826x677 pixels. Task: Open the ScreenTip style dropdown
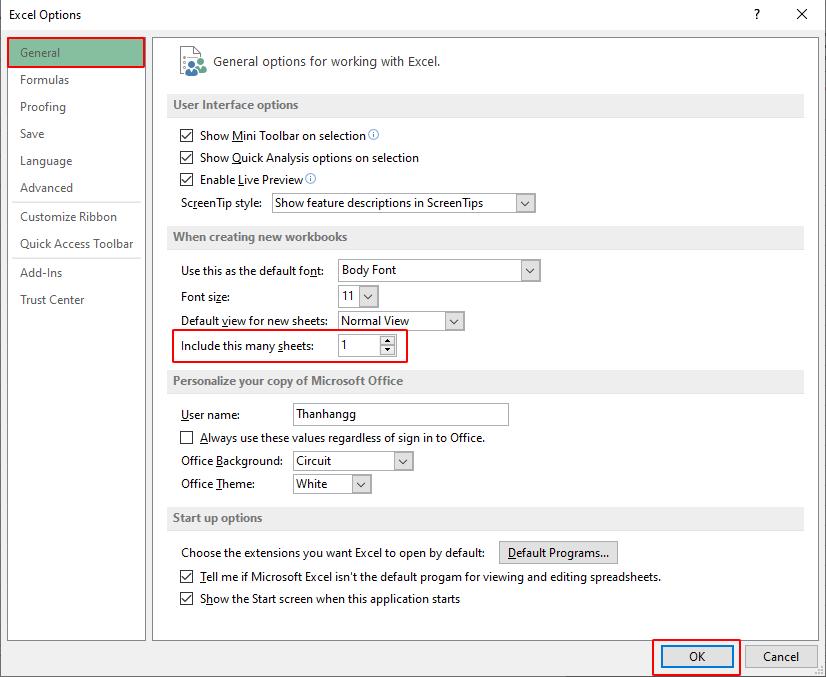pyautogui.click(x=524, y=203)
